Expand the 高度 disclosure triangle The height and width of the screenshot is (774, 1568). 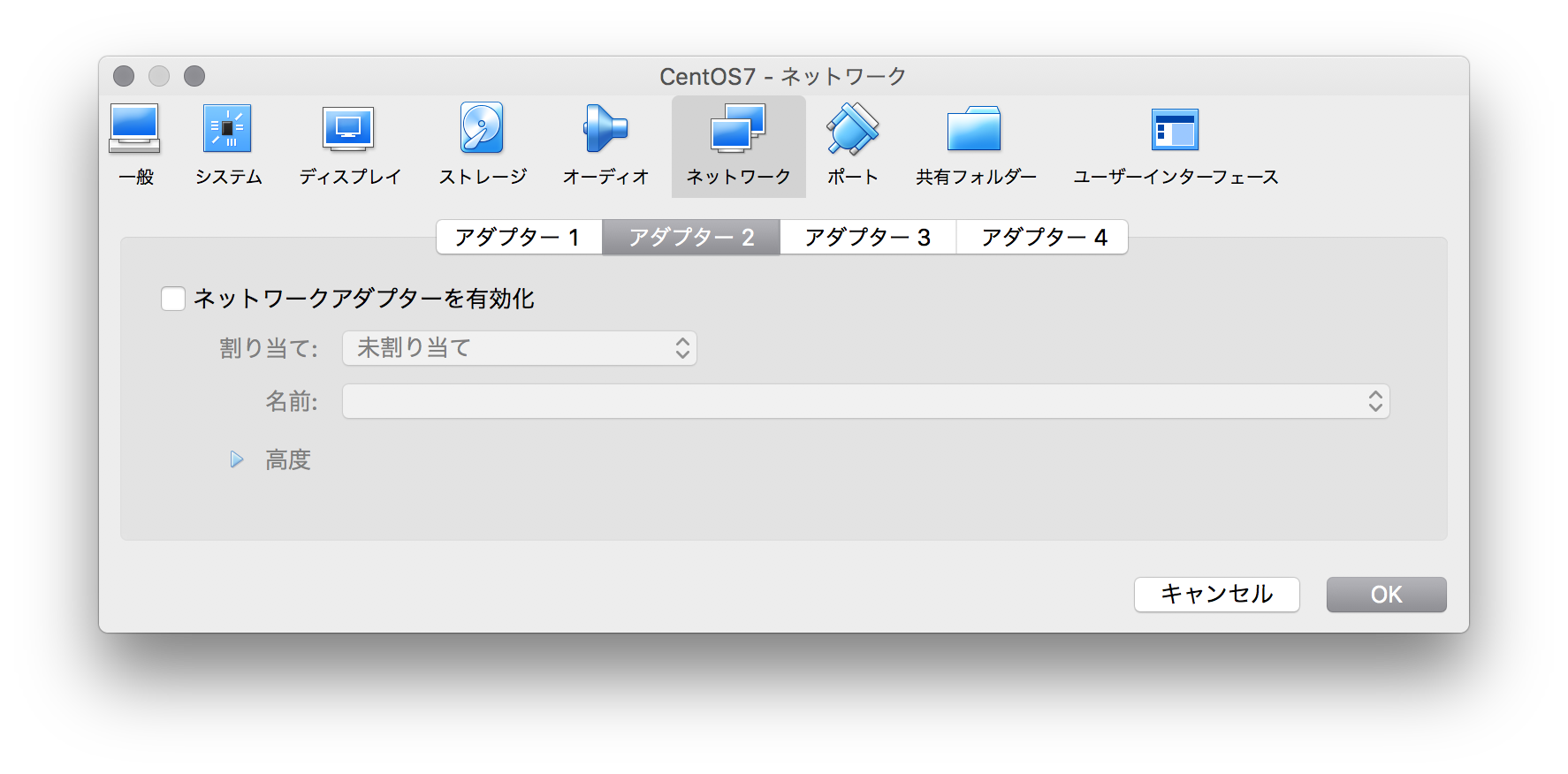236,459
